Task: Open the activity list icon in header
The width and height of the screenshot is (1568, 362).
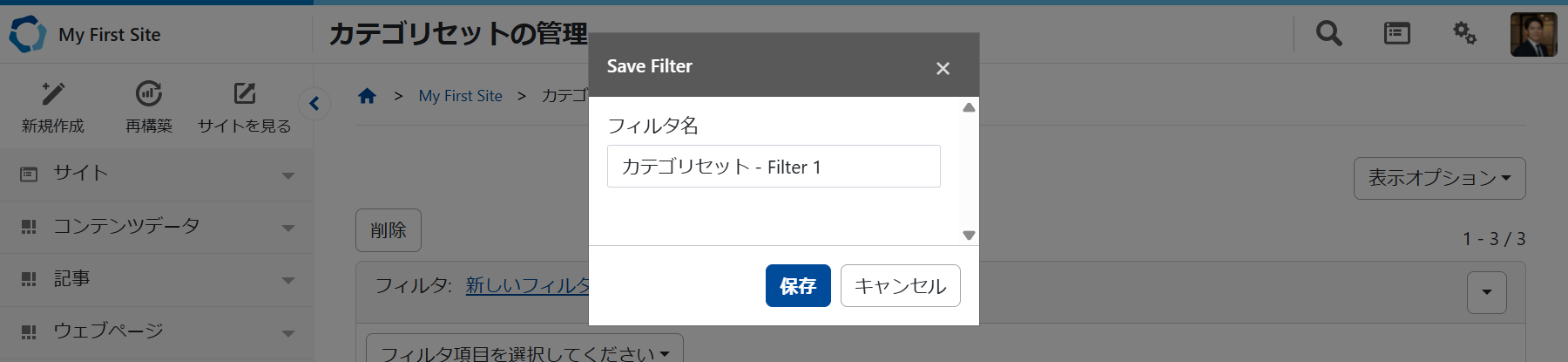Action: click(x=1396, y=34)
